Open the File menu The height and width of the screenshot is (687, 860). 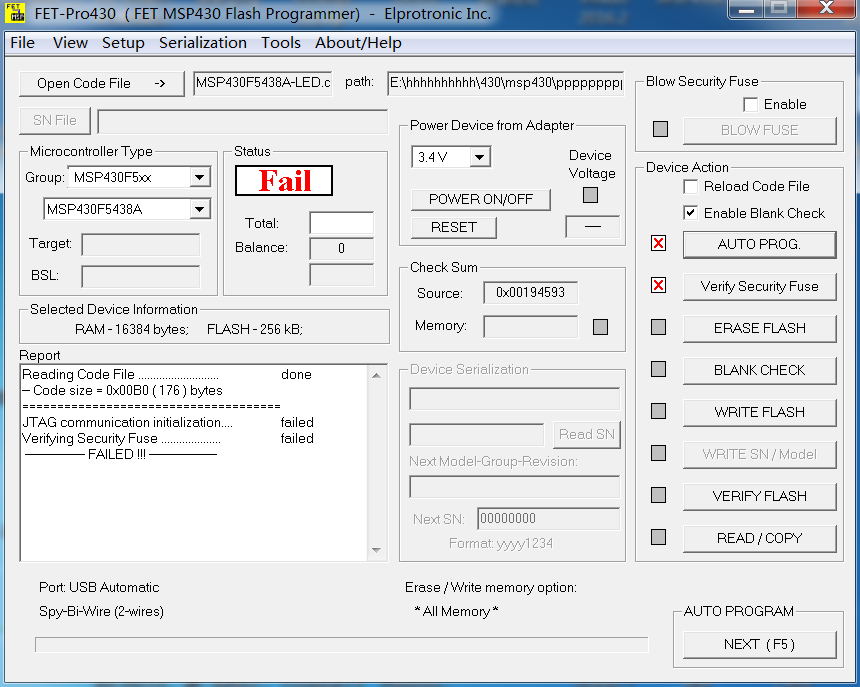[x=22, y=43]
